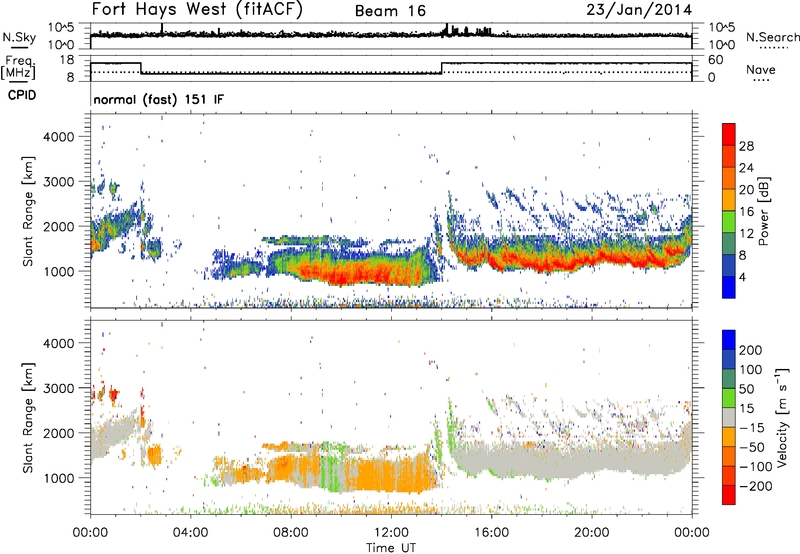Image resolution: width=800 pixels, height=554 pixels.
Task: Click the blue bottom swatch of power colorbar
Action: click(x=729, y=287)
